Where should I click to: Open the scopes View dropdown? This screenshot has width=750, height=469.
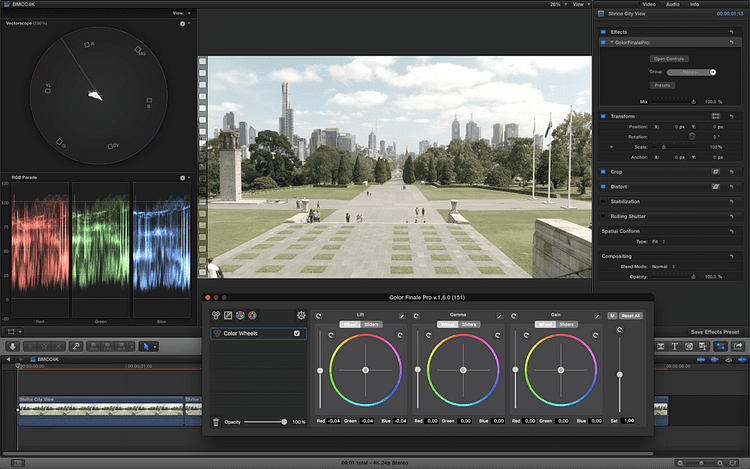coord(181,13)
